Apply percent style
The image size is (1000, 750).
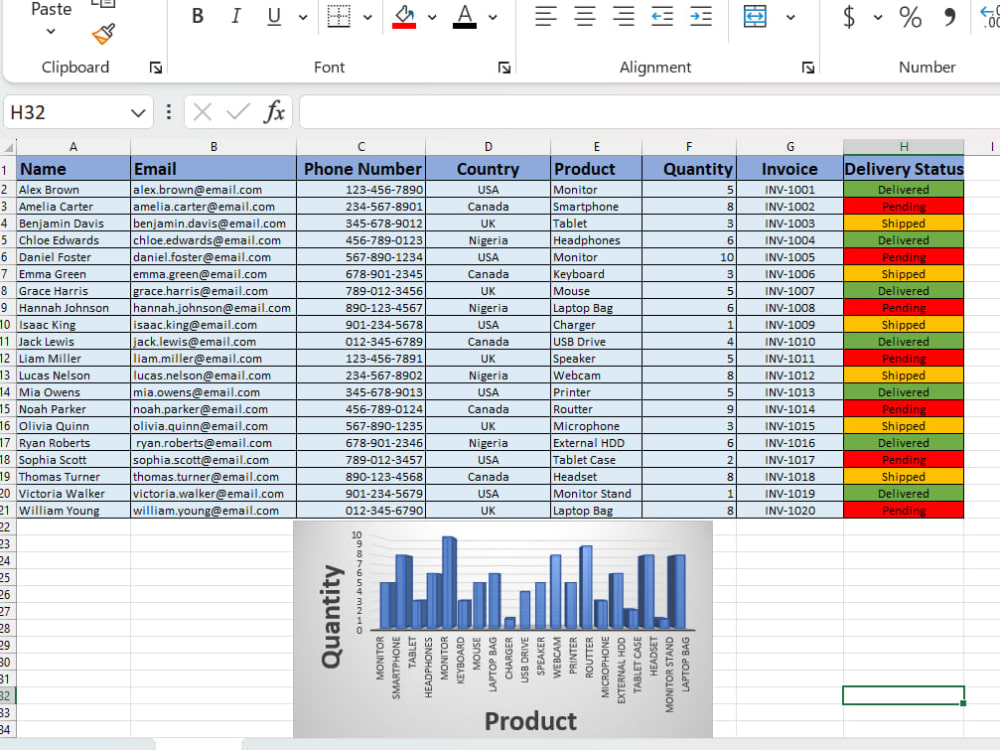point(910,16)
